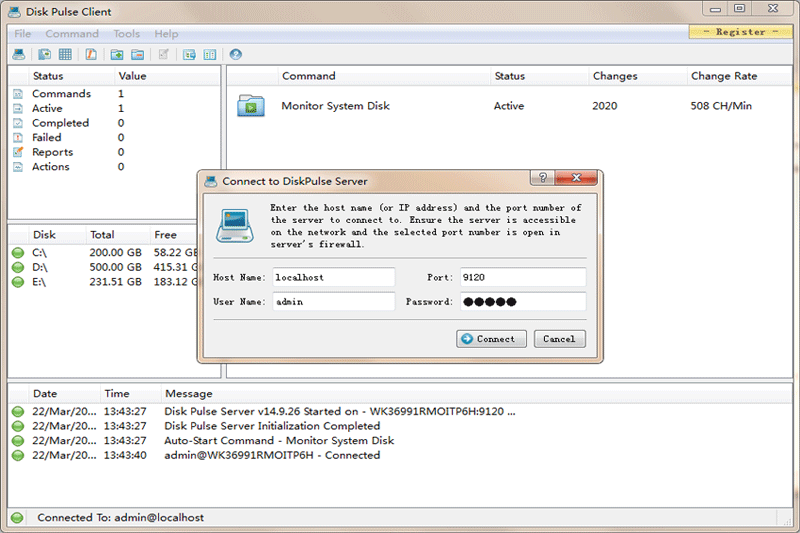
Task: Focus the Port input field
Action: click(523, 277)
